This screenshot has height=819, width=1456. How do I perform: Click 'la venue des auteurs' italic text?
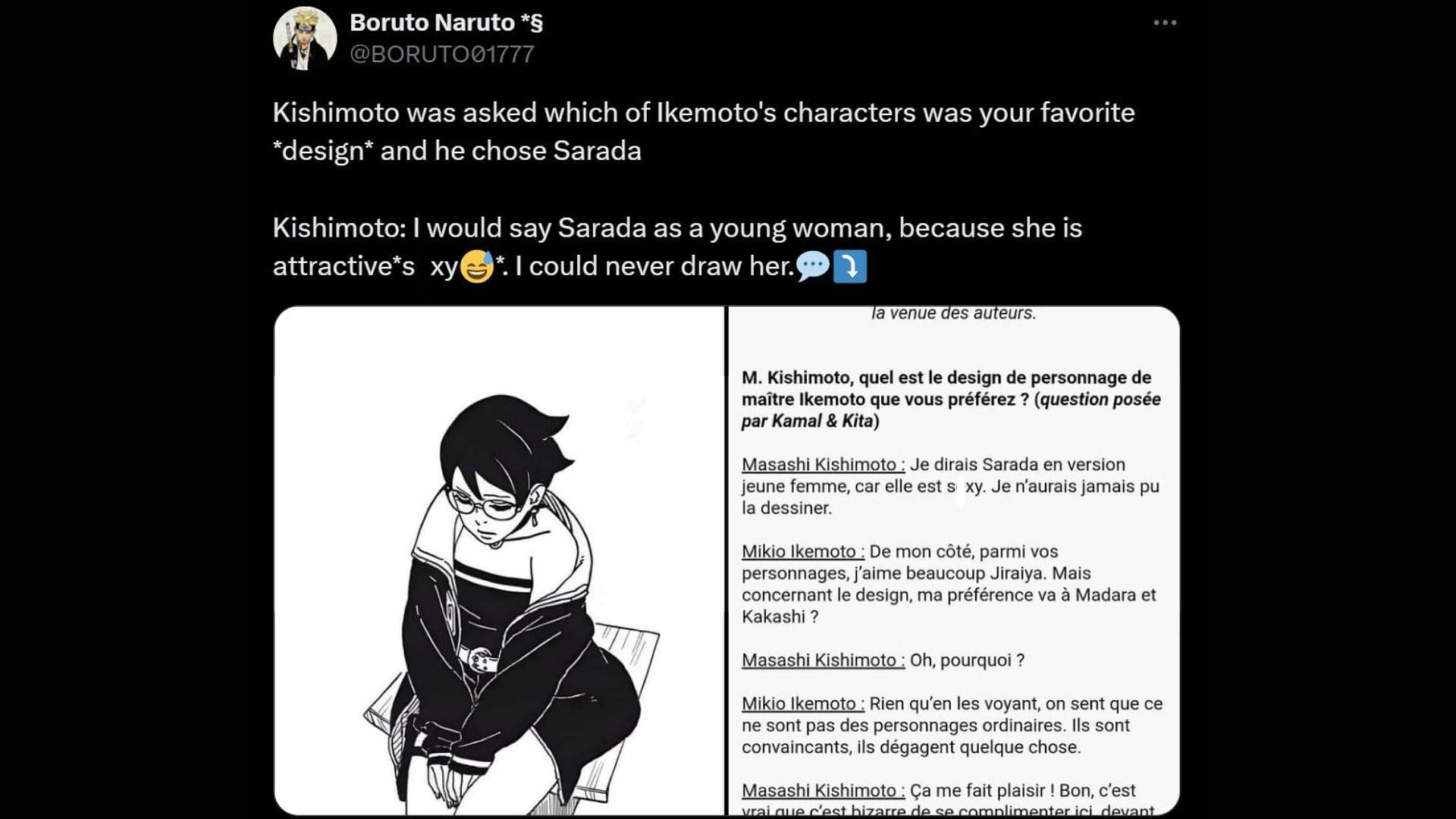[x=953, y=313]
